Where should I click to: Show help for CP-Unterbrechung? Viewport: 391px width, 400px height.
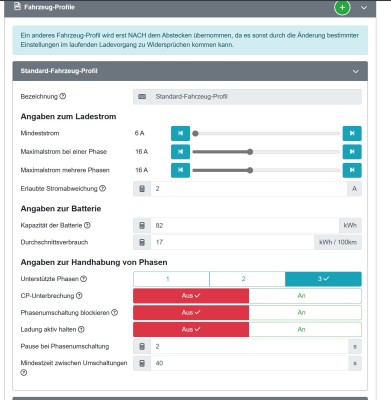tap(79, 296)
